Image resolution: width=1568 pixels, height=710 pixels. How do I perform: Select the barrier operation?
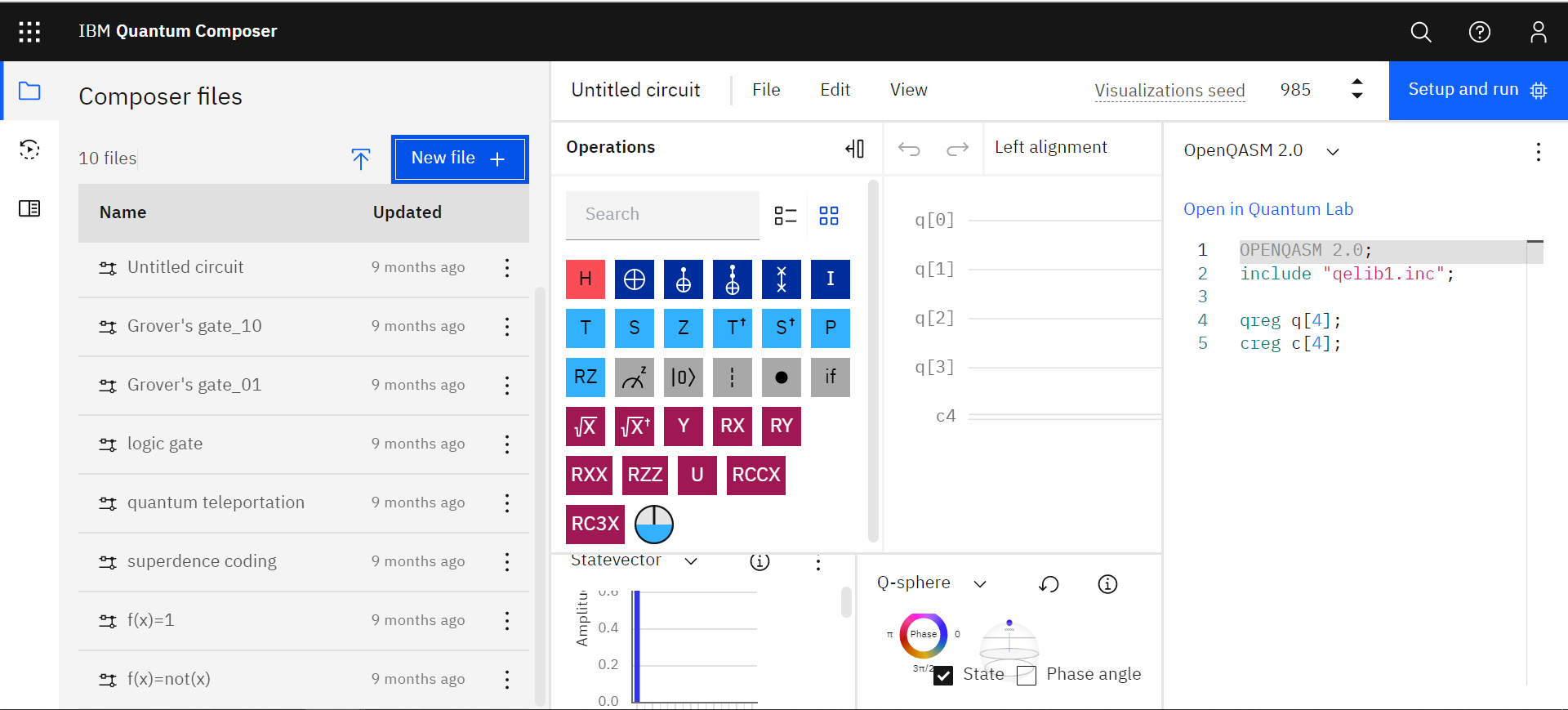(x=733, y=377)
